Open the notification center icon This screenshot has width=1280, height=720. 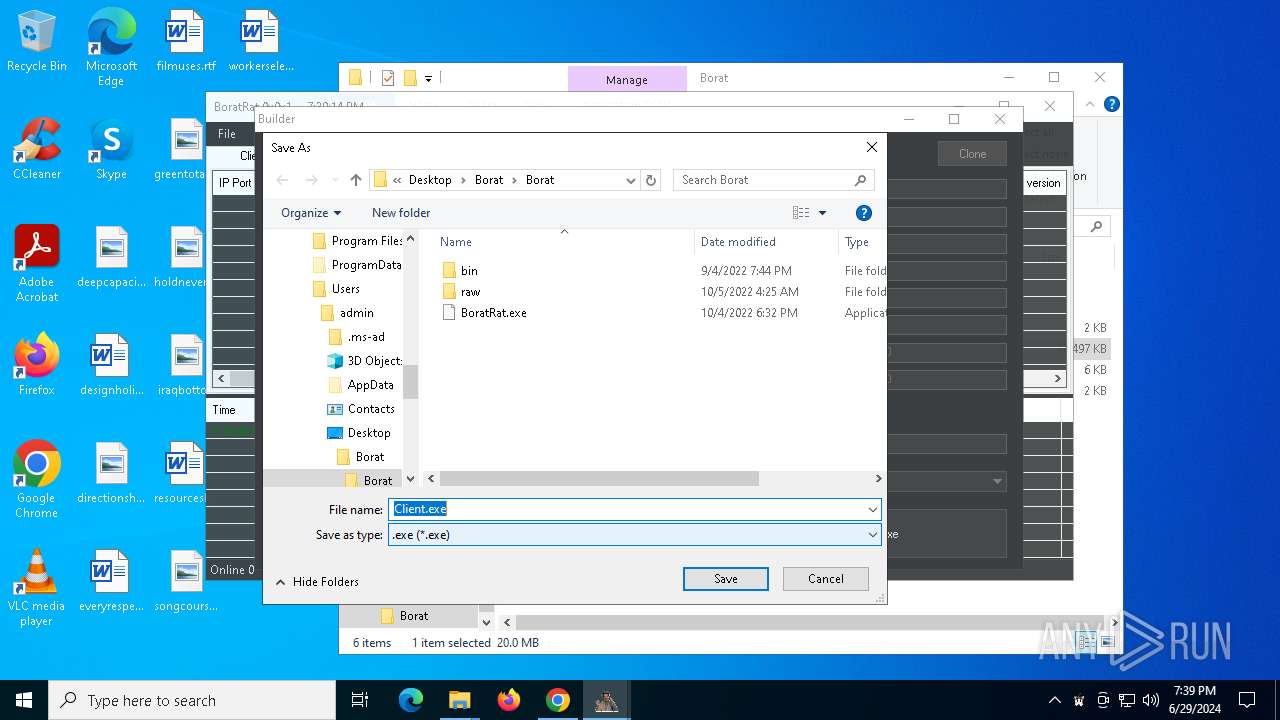[x=1247, y=700]
